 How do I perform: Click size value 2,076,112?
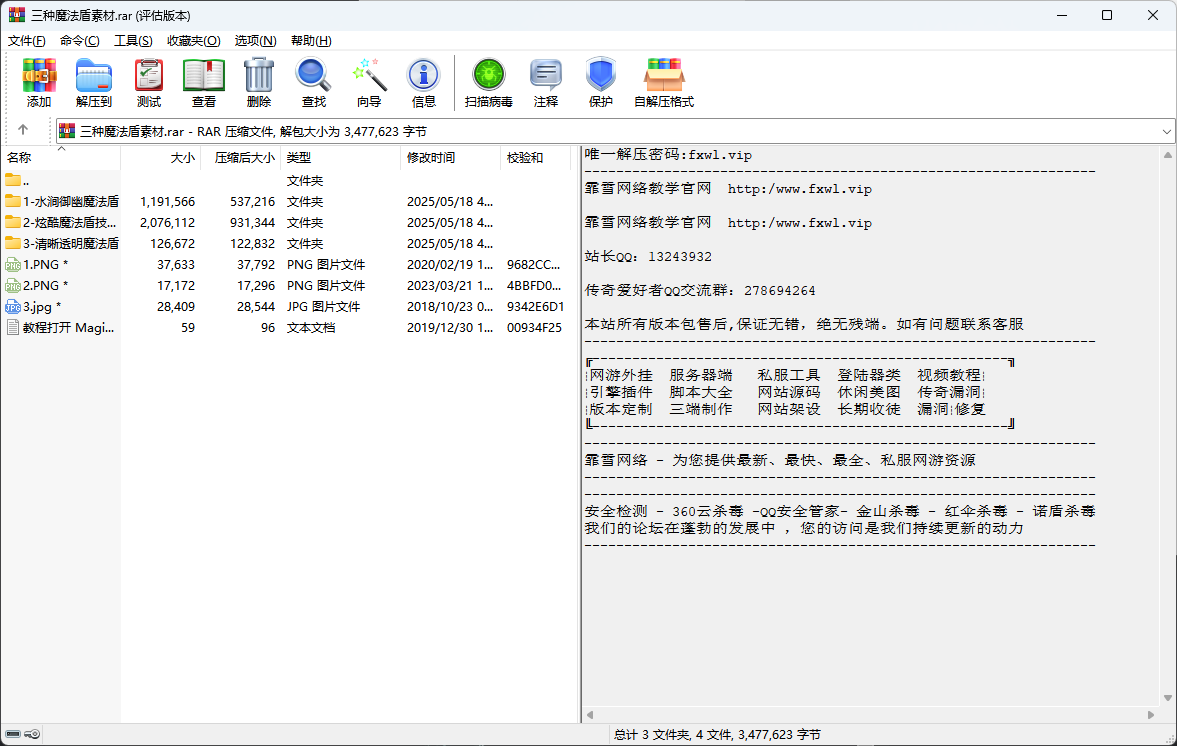(x=167, y=222)
